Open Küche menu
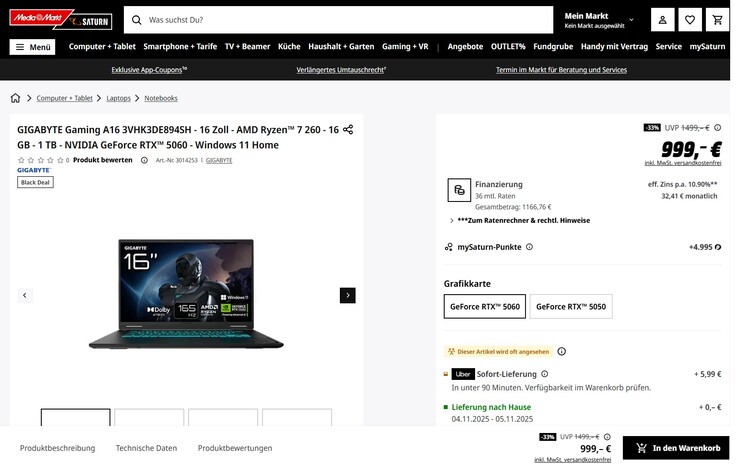 click(289, 47)
